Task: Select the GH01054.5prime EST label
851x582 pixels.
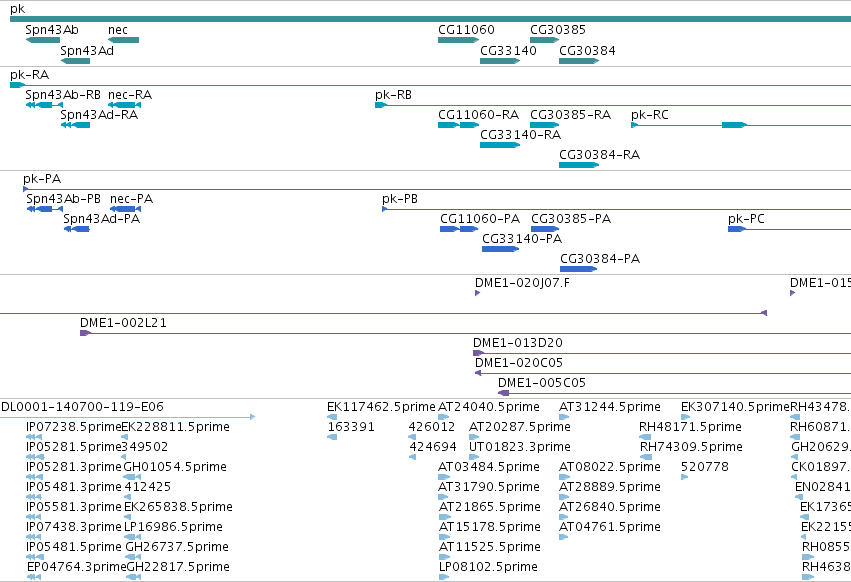Action: pyautogui.click(x=175, y=467)
